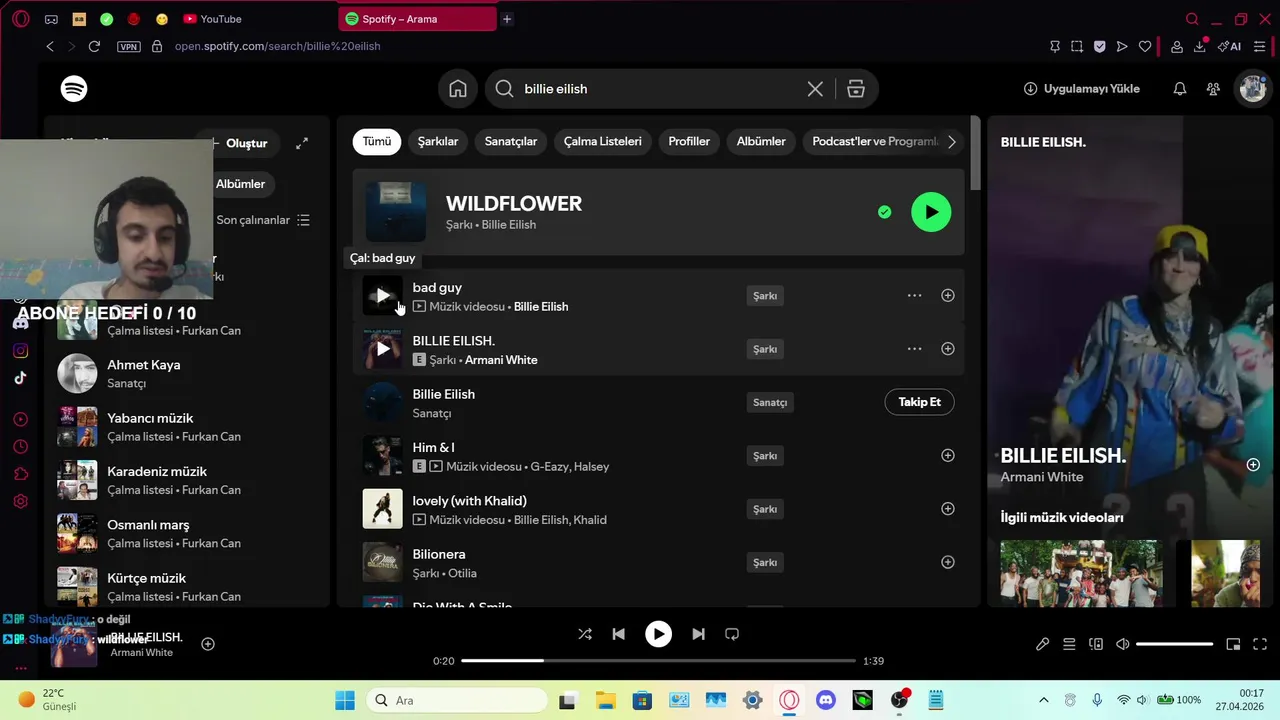
Task: Open the user profile avatar
Action: click(x=1253, y=89)
